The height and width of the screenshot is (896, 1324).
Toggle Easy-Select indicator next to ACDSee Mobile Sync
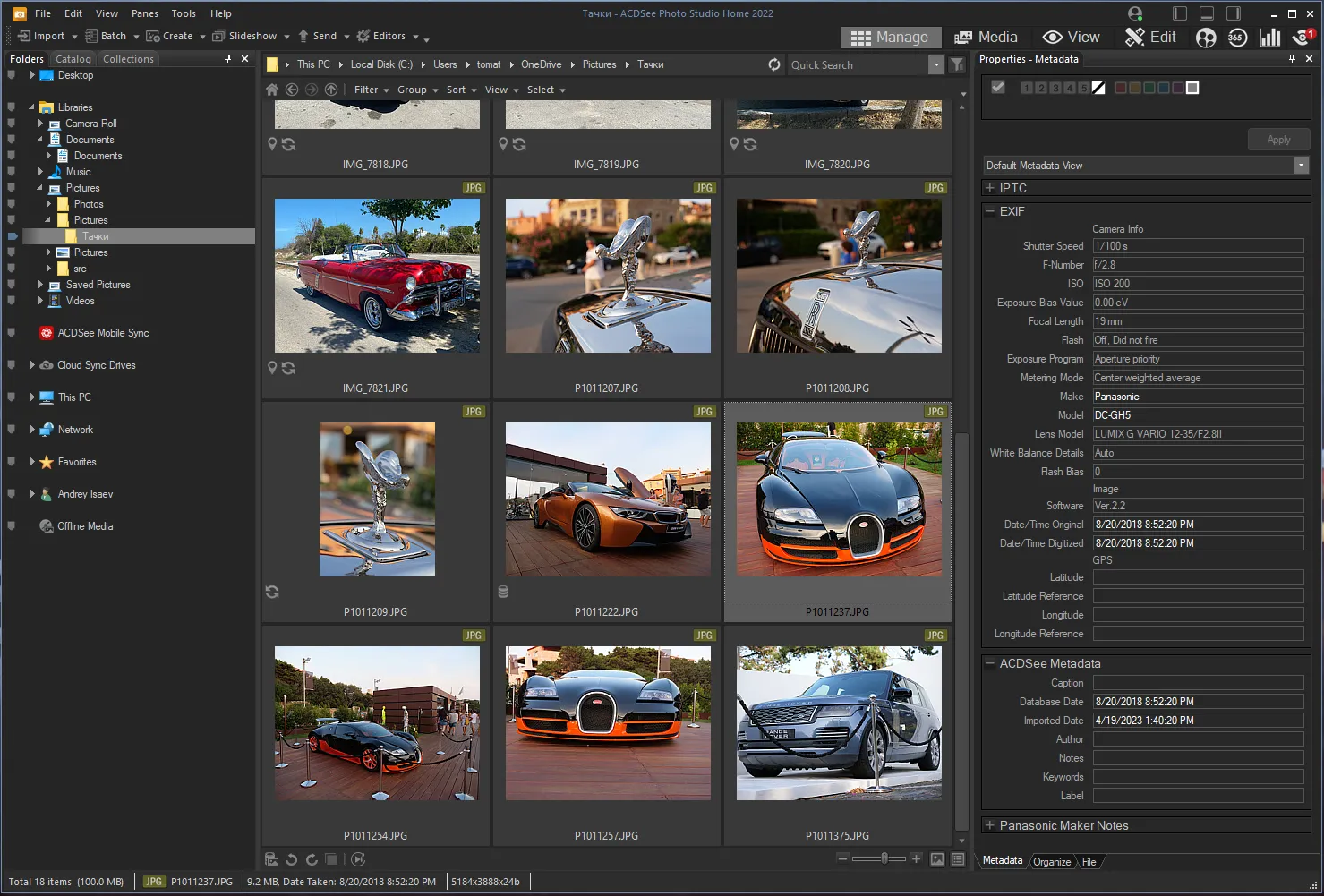pos(12,333)
